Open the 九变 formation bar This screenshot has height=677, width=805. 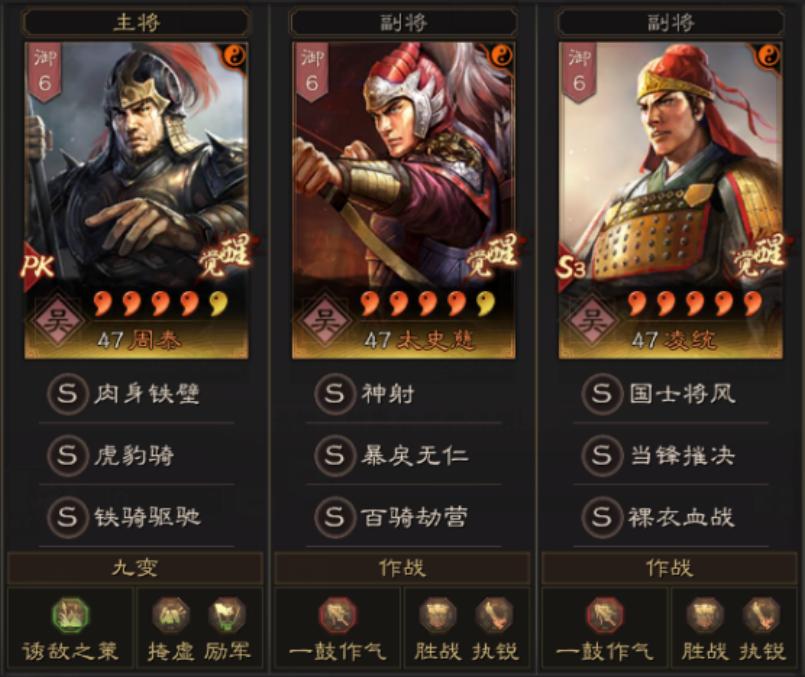pos(135,568)
